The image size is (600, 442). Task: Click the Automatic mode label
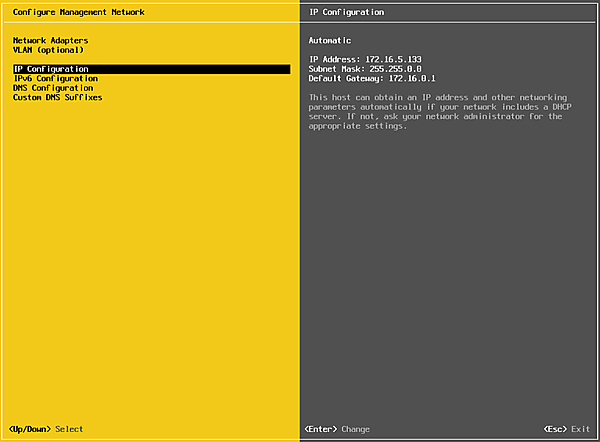point(330,41)
